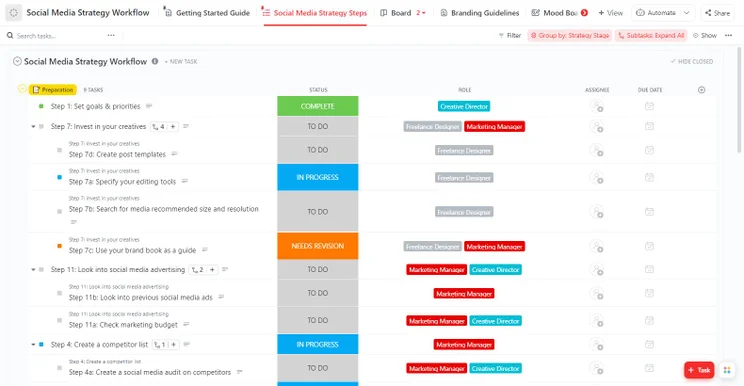Change the COMPLETE status of Step 1
This screenshot has width=744, height=386.
[x=317, y=106]
